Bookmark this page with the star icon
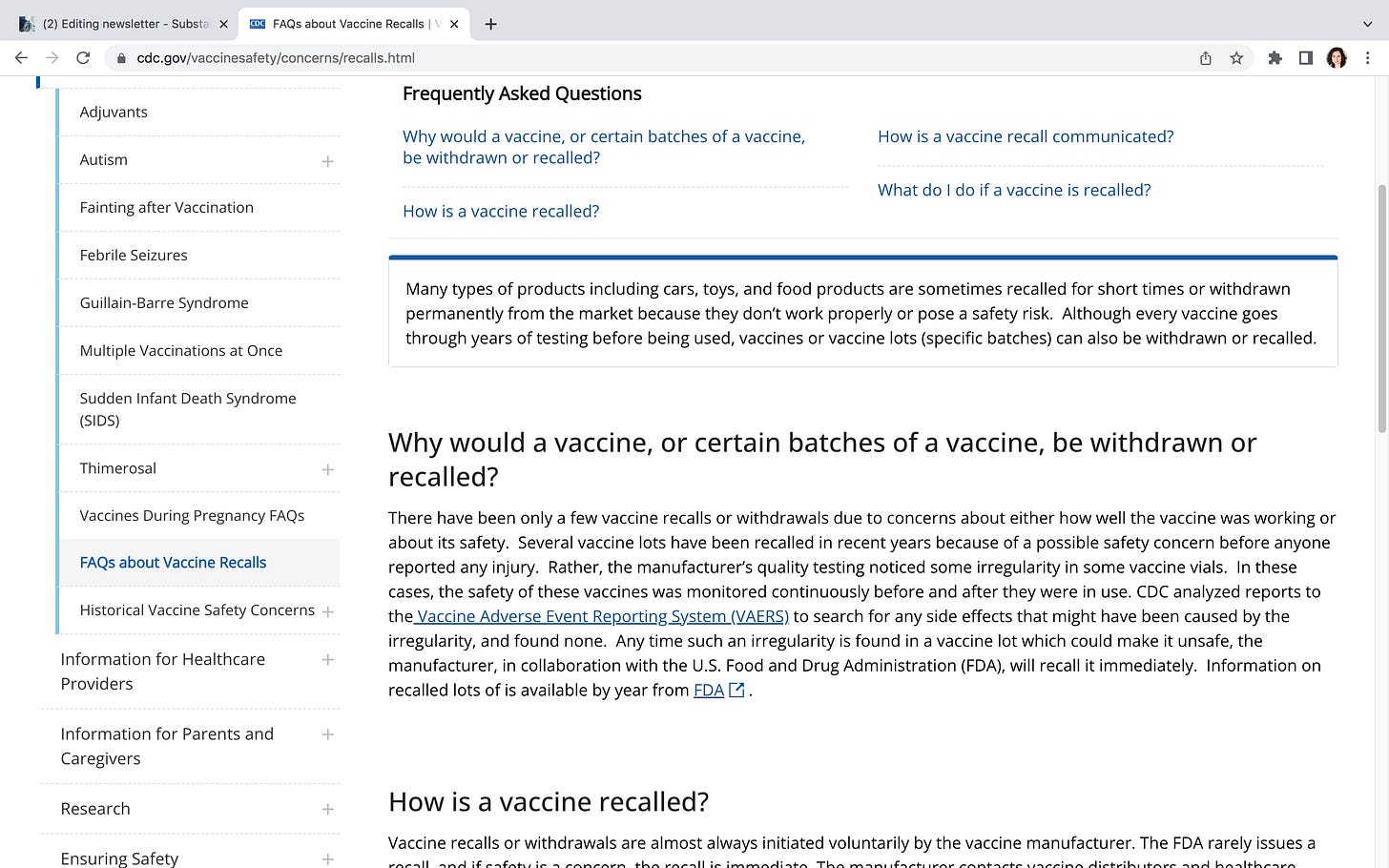 point(1236,58)
